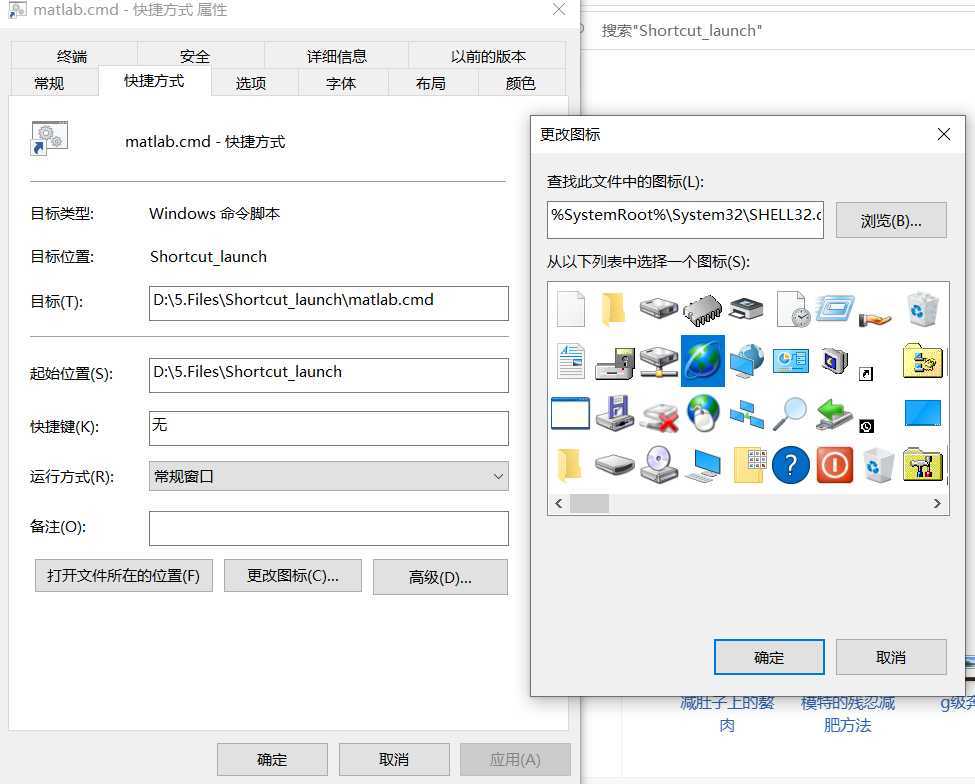Select the green arrow drive icon
The image size is (975, 784).
(x=834, y=413)
